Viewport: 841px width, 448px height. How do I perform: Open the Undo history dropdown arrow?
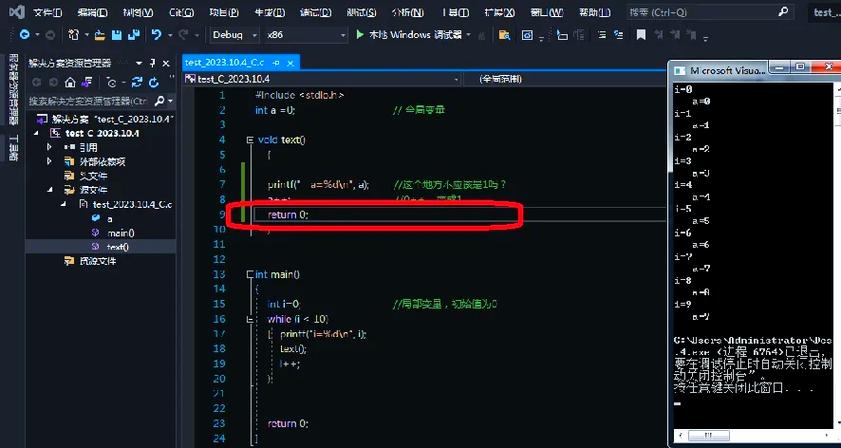pos(169,35)
